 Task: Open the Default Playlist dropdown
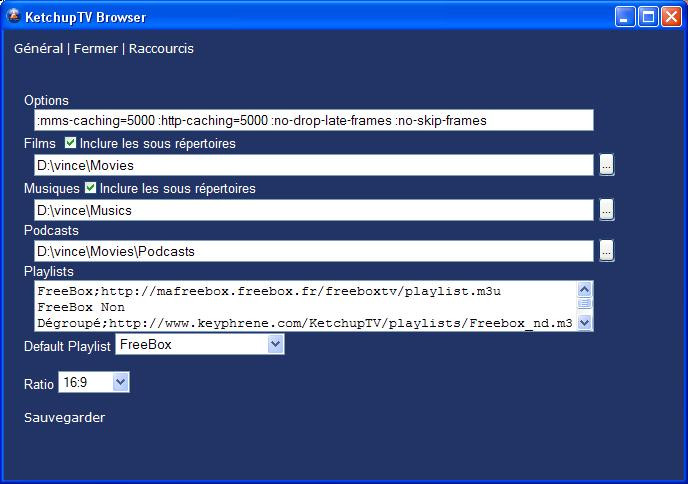[200, 344]
